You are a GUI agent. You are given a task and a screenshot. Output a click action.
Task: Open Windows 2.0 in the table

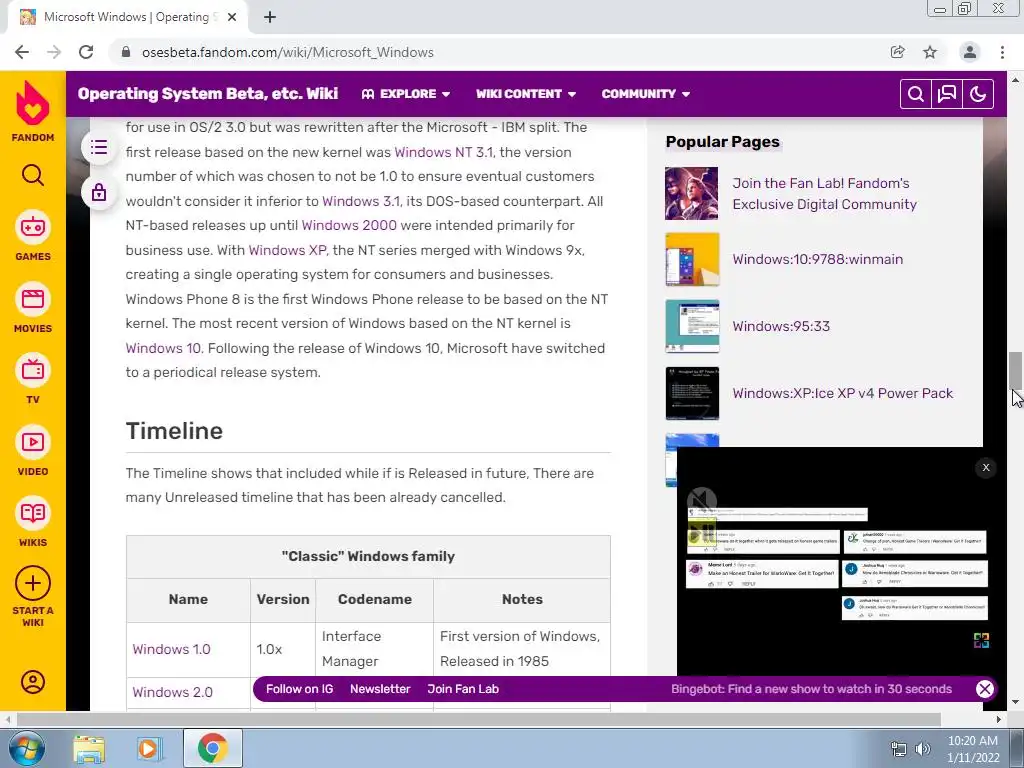point(172,692)
